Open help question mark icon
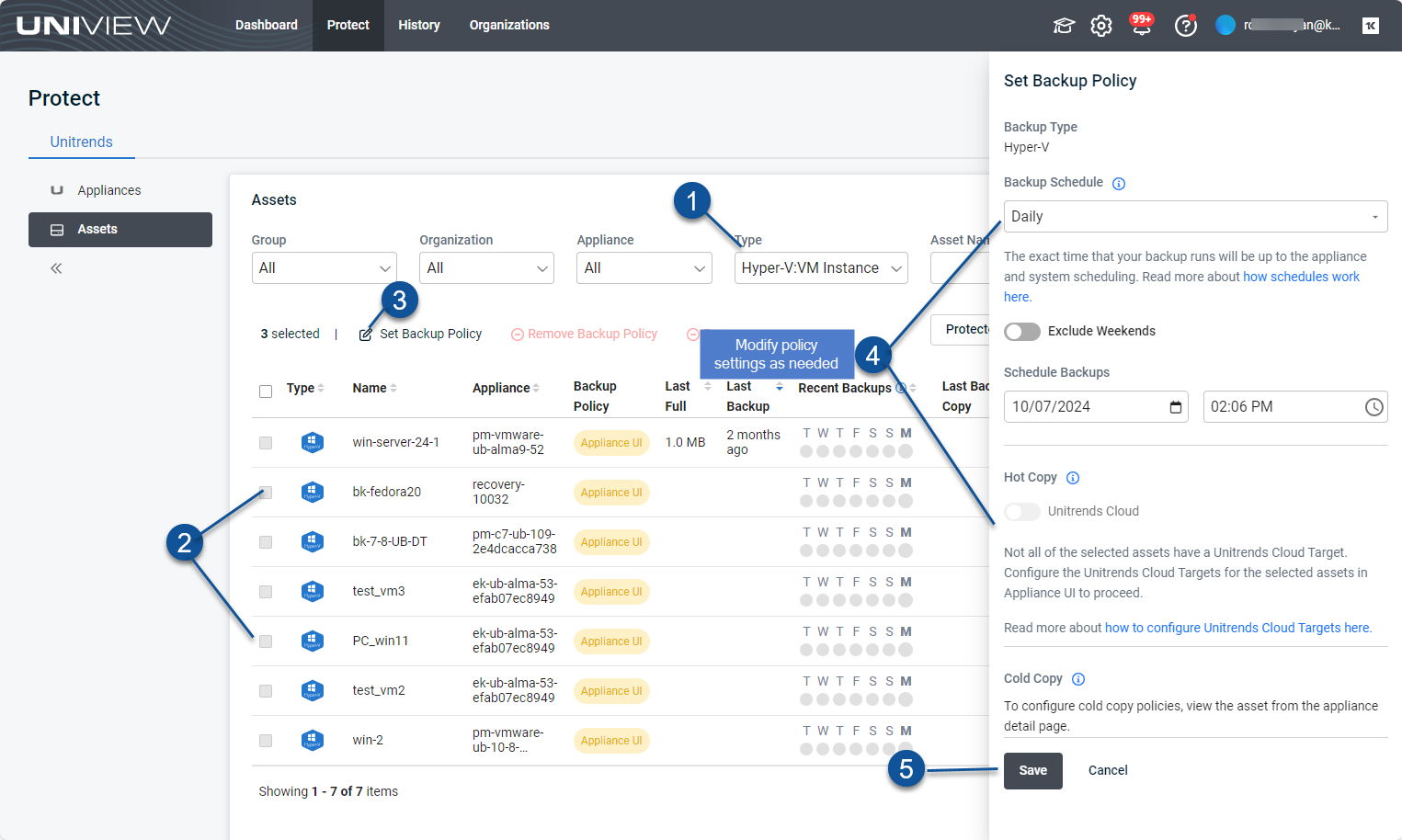1402x840 pixels. coord(1186,26)
